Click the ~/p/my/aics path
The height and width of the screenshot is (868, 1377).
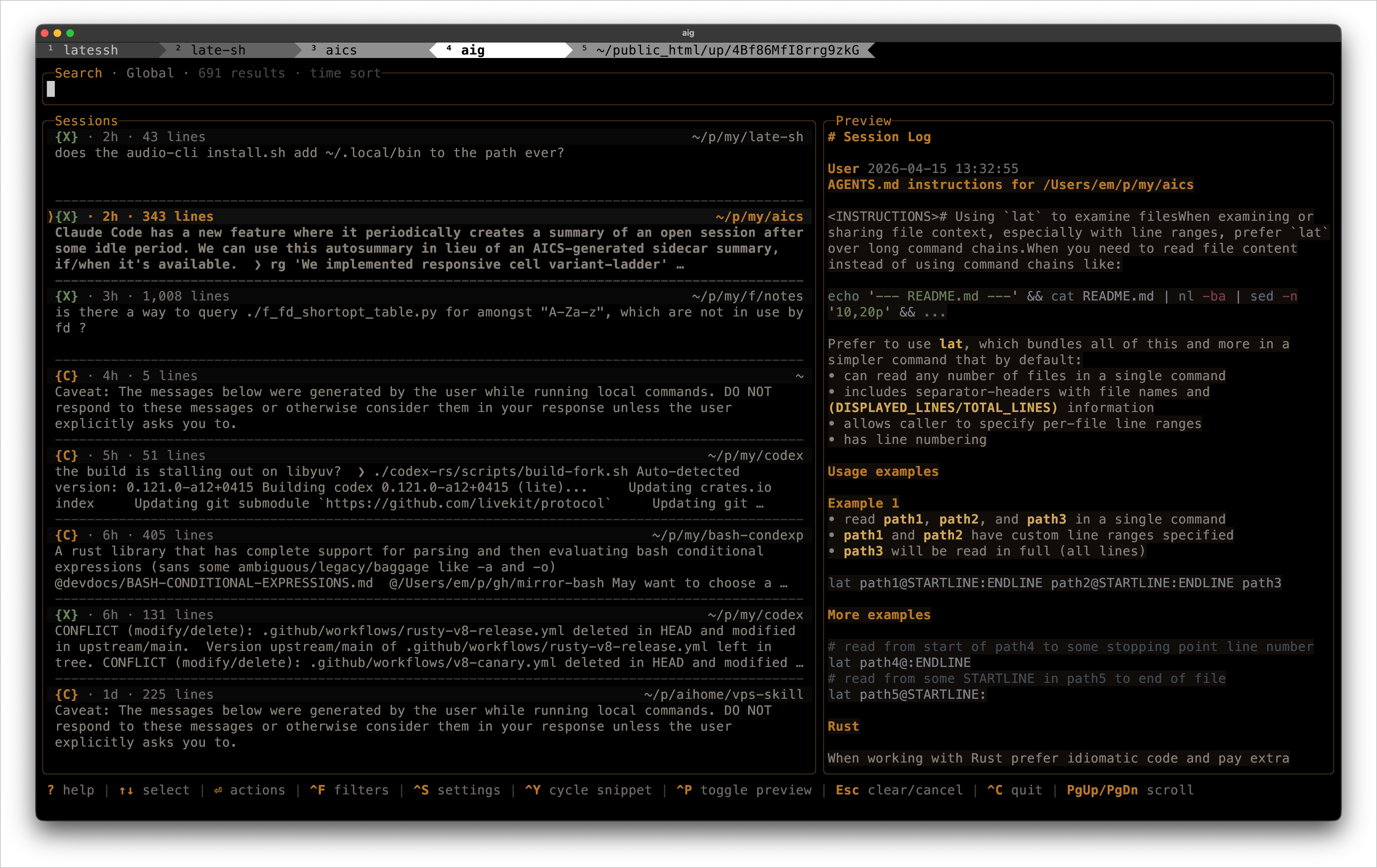point(759,216)
